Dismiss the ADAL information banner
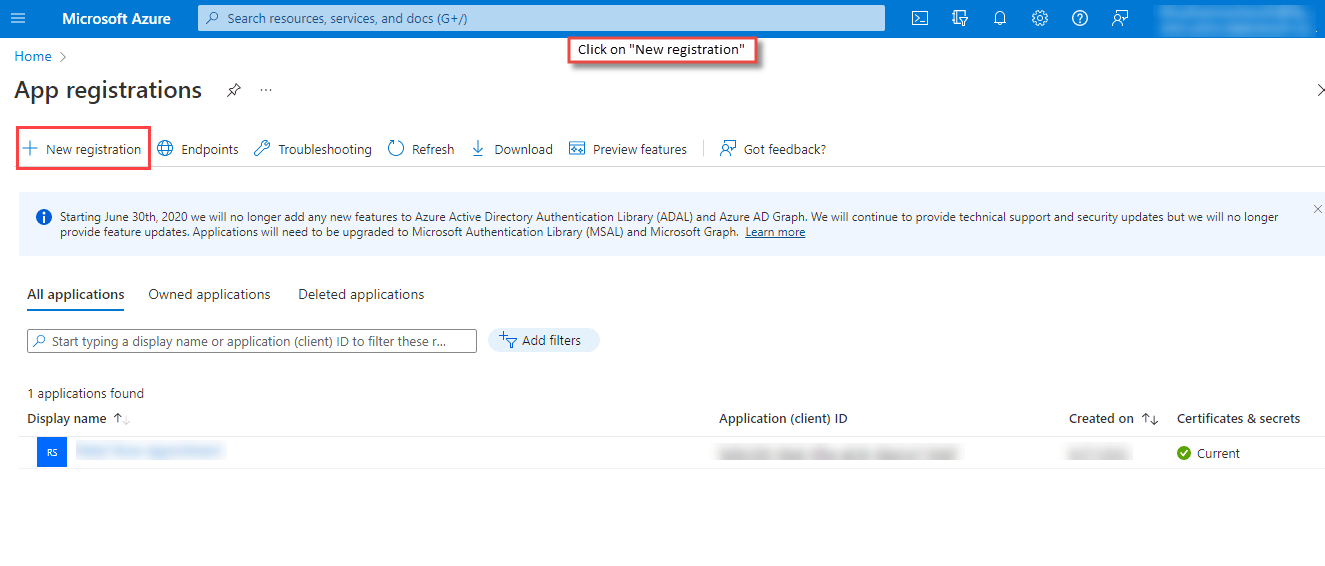 pyautogui.click(x=1317, y=209)
